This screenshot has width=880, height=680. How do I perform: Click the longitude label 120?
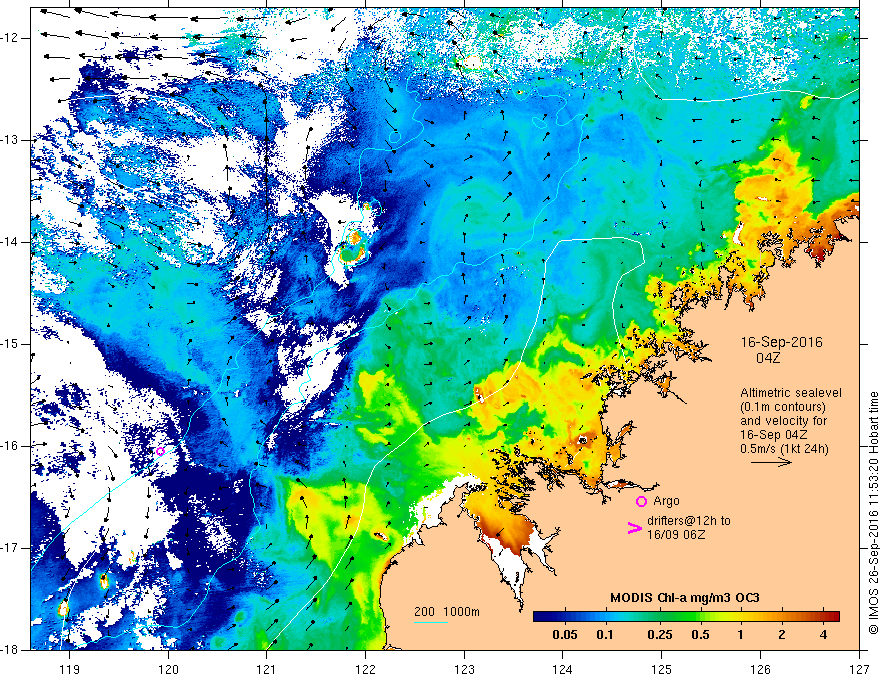(168, 669)
